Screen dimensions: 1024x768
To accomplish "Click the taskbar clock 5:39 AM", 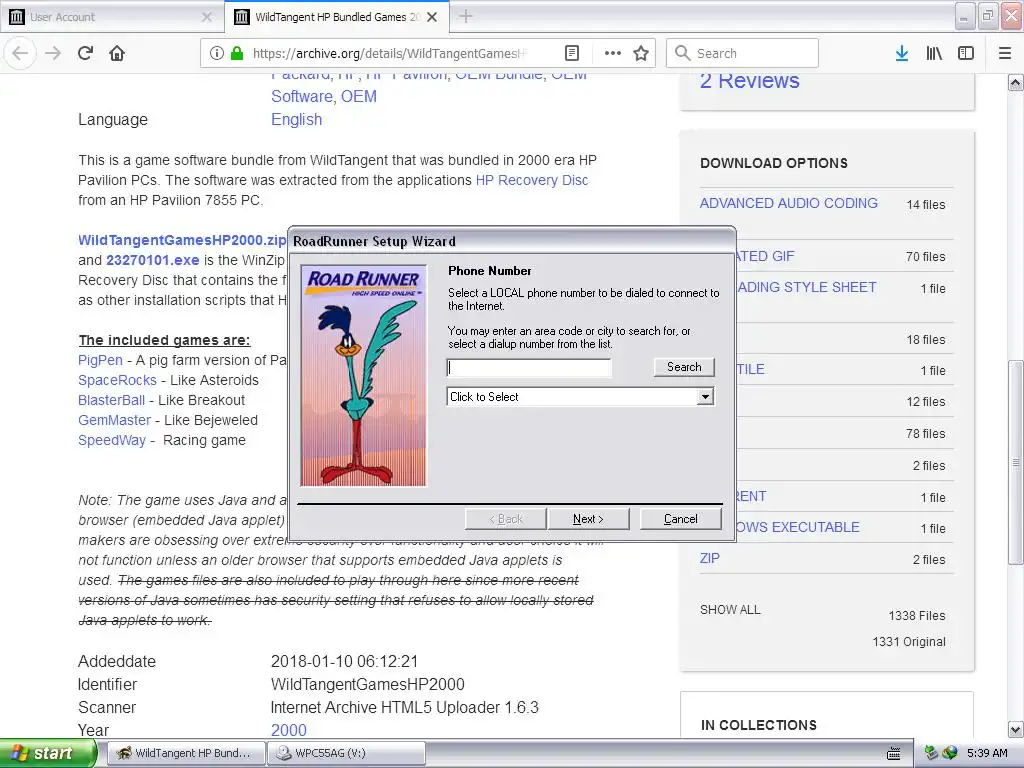I will pos(987,753).
